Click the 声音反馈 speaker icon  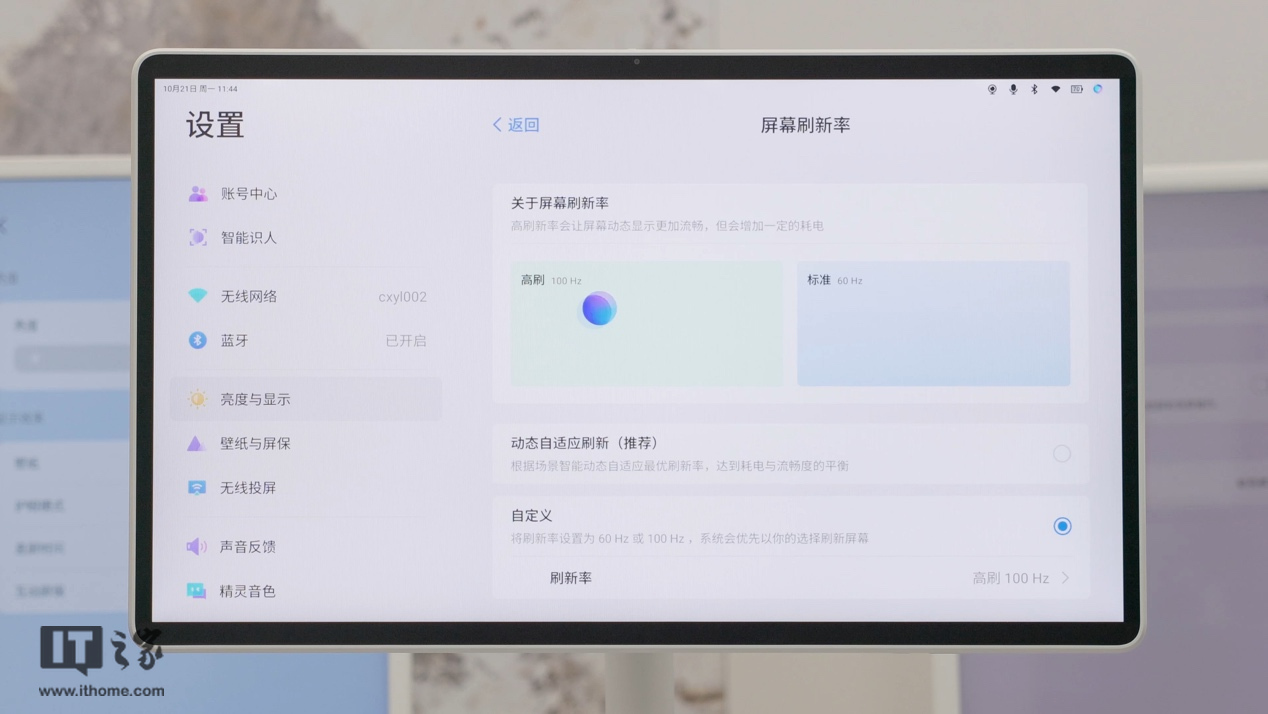pyautogui.click(x=197, y=547)
